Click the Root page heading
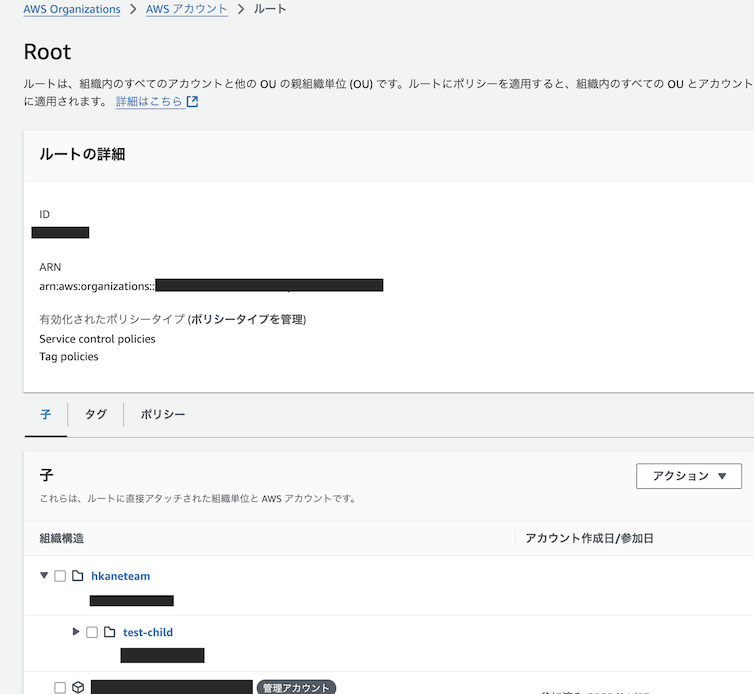The width and height of the screenshot is (754, 694). [47, 52]
